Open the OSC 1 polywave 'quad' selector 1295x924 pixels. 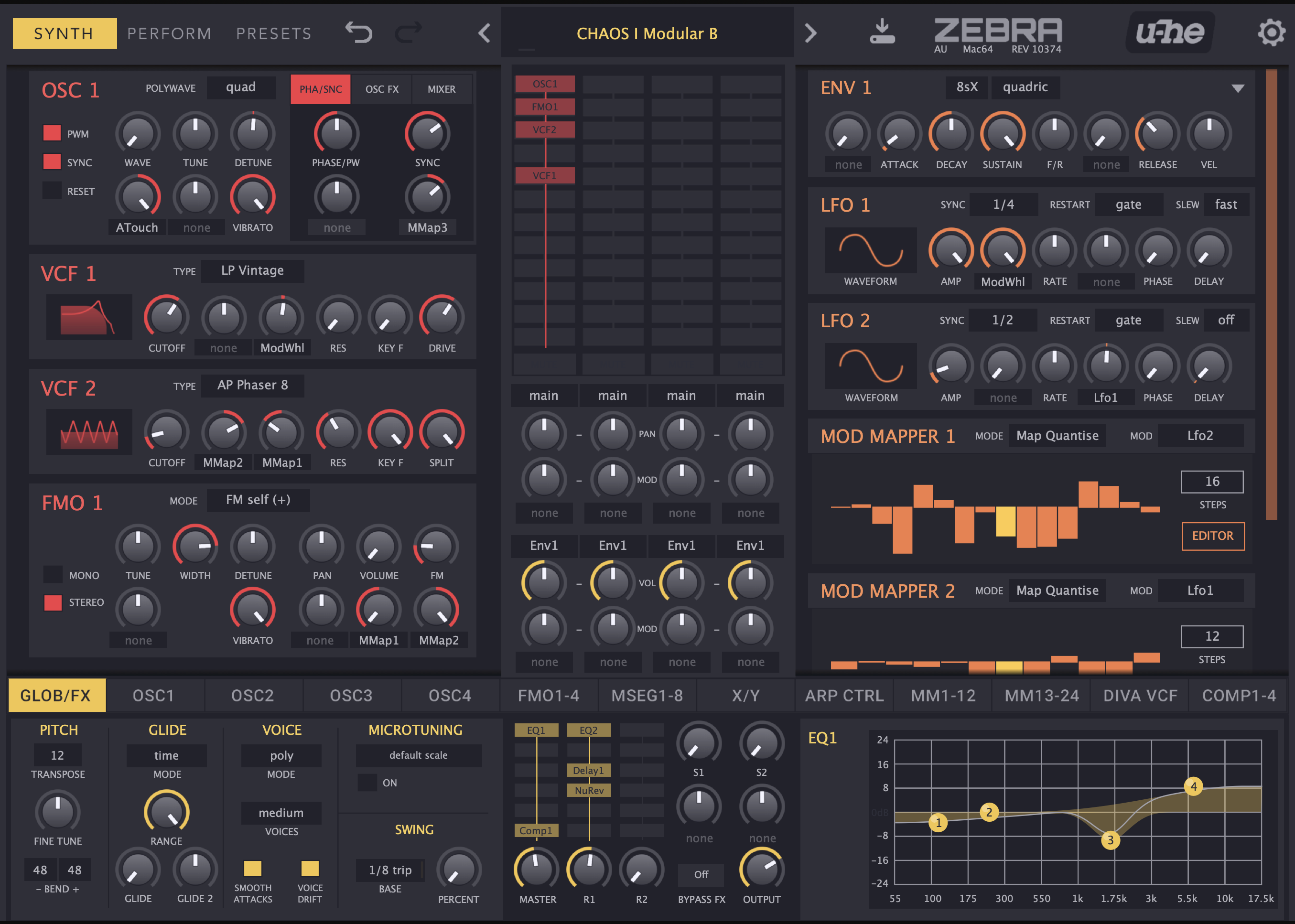pyautogui.click(x=241, y=87)
